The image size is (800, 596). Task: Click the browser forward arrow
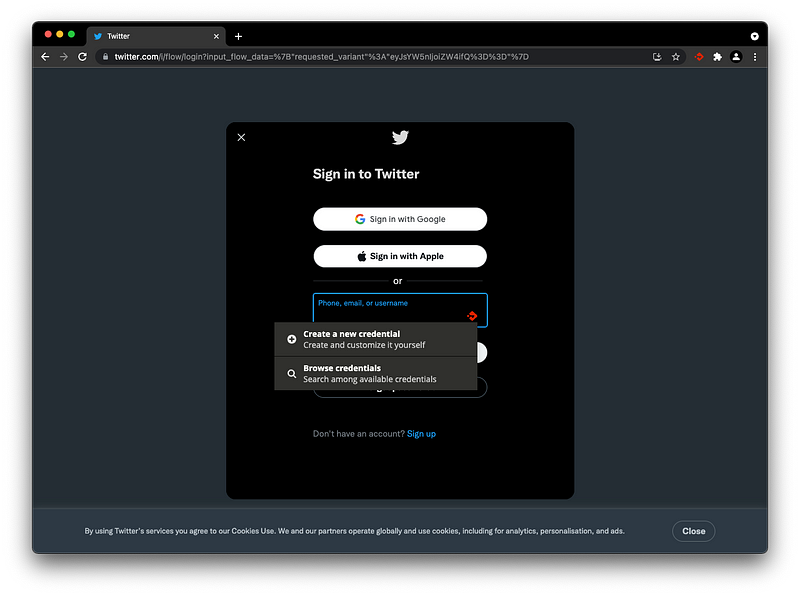tap(64, 57)
